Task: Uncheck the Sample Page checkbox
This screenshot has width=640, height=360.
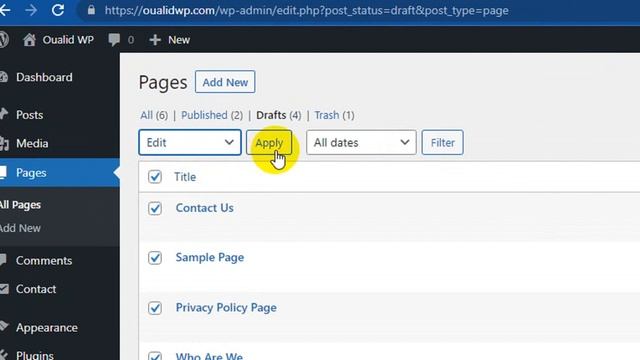Action: 155,258
